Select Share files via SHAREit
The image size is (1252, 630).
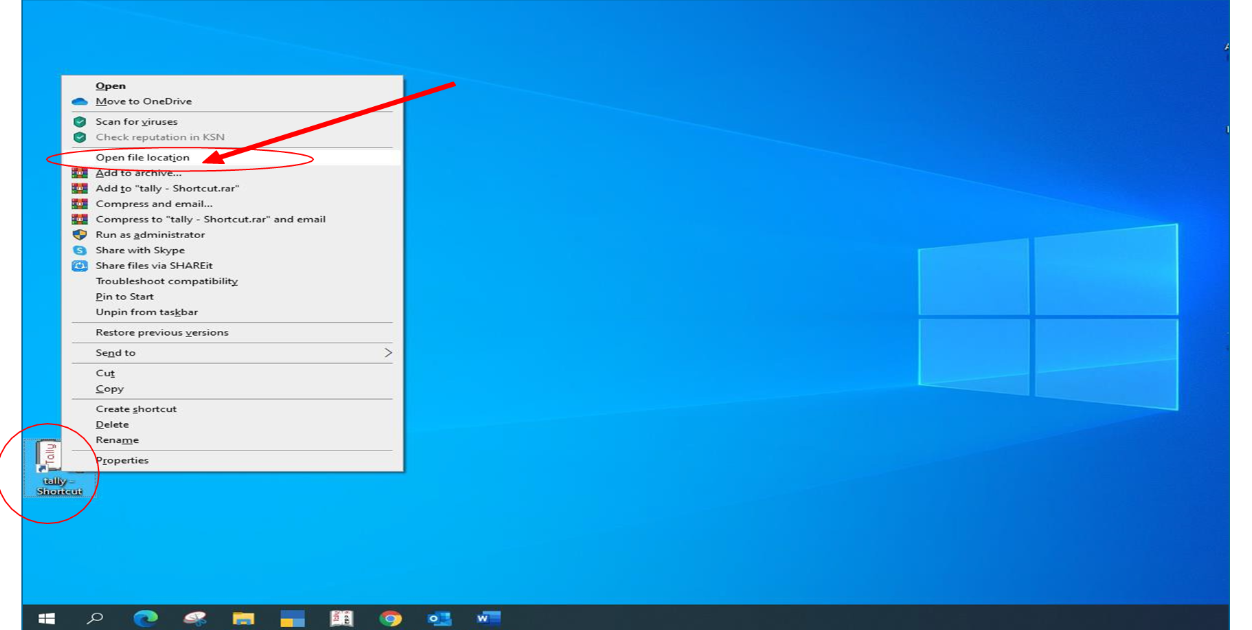click(x=233, y=266)
